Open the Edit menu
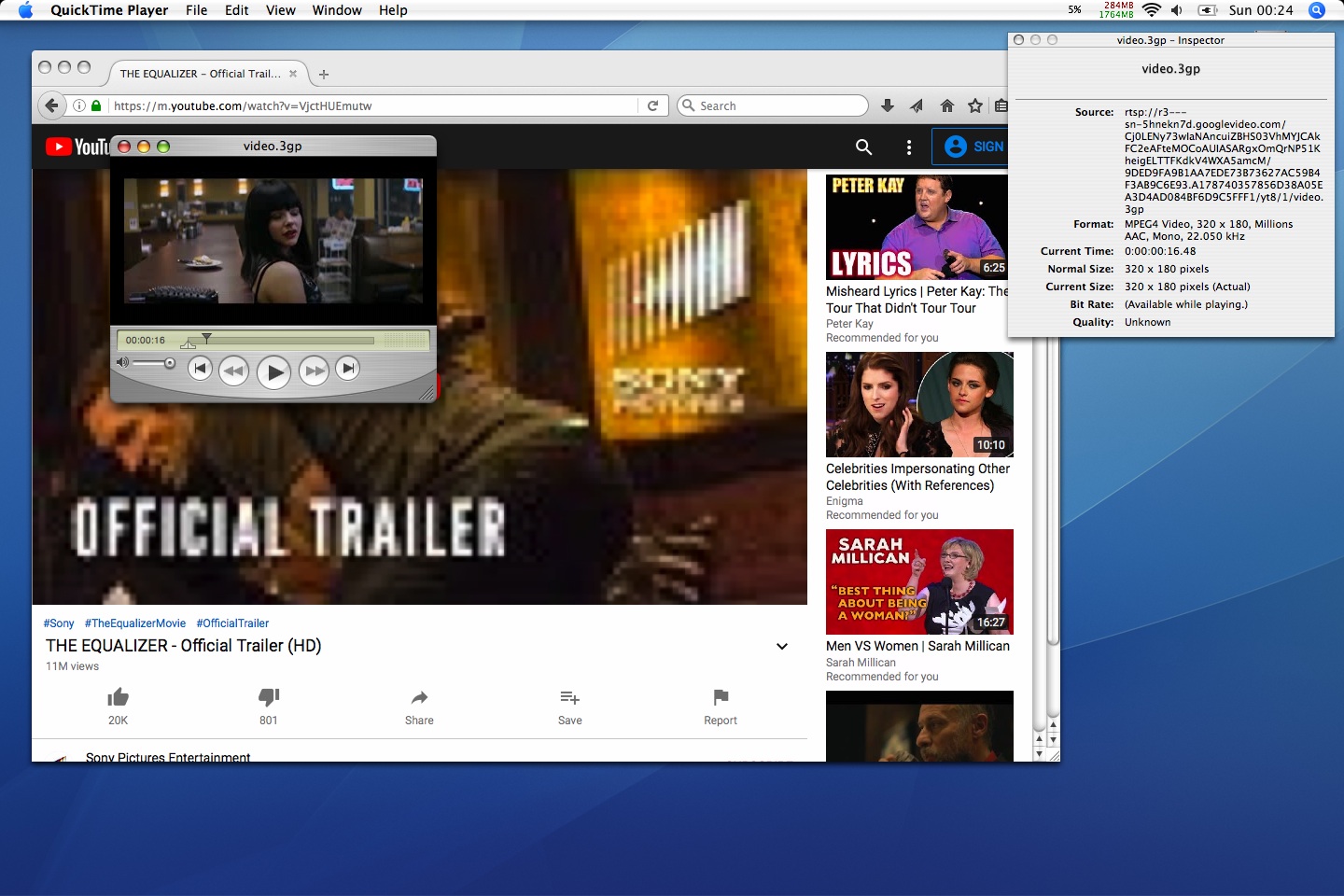 pos(237,10)
